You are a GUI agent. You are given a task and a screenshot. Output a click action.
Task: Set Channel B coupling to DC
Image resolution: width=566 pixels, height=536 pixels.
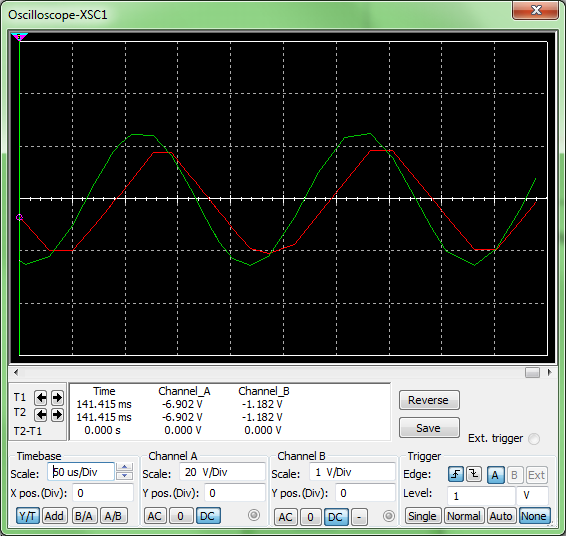coord(335,517)
